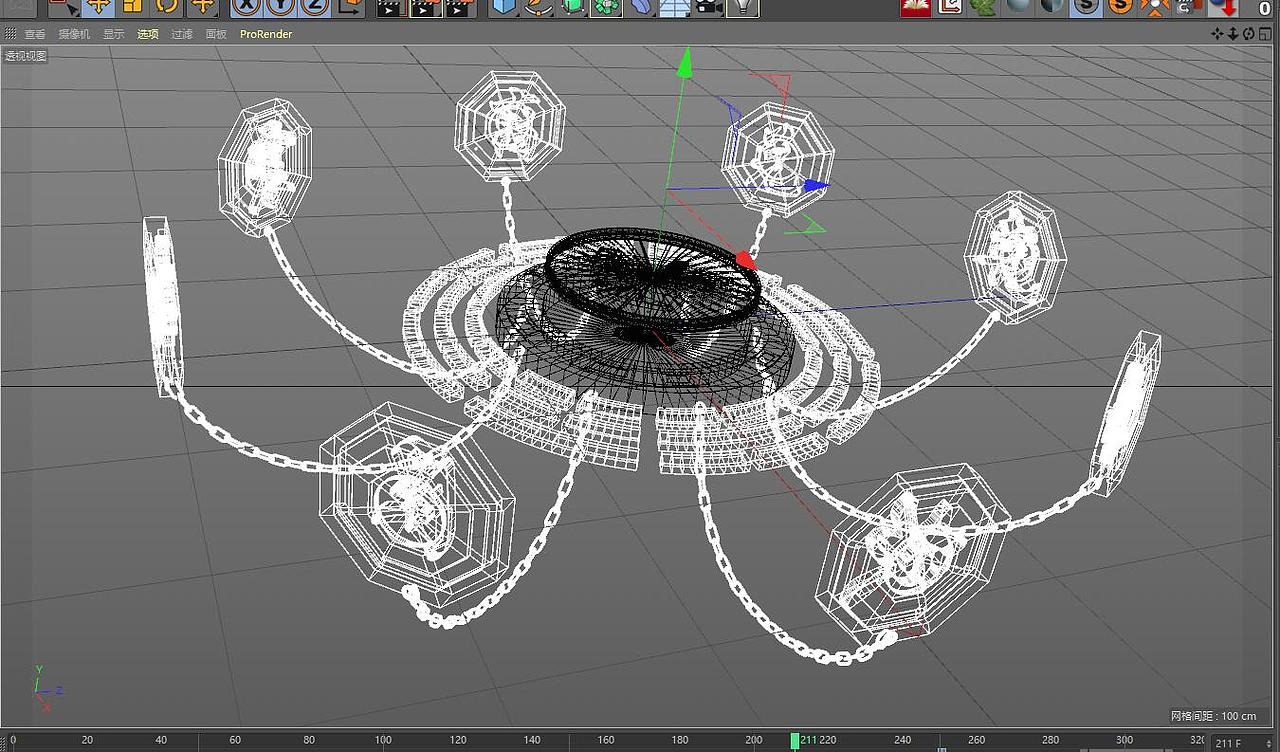
Task: Click the green timeline playhead at 211
Action: [795, 741]
